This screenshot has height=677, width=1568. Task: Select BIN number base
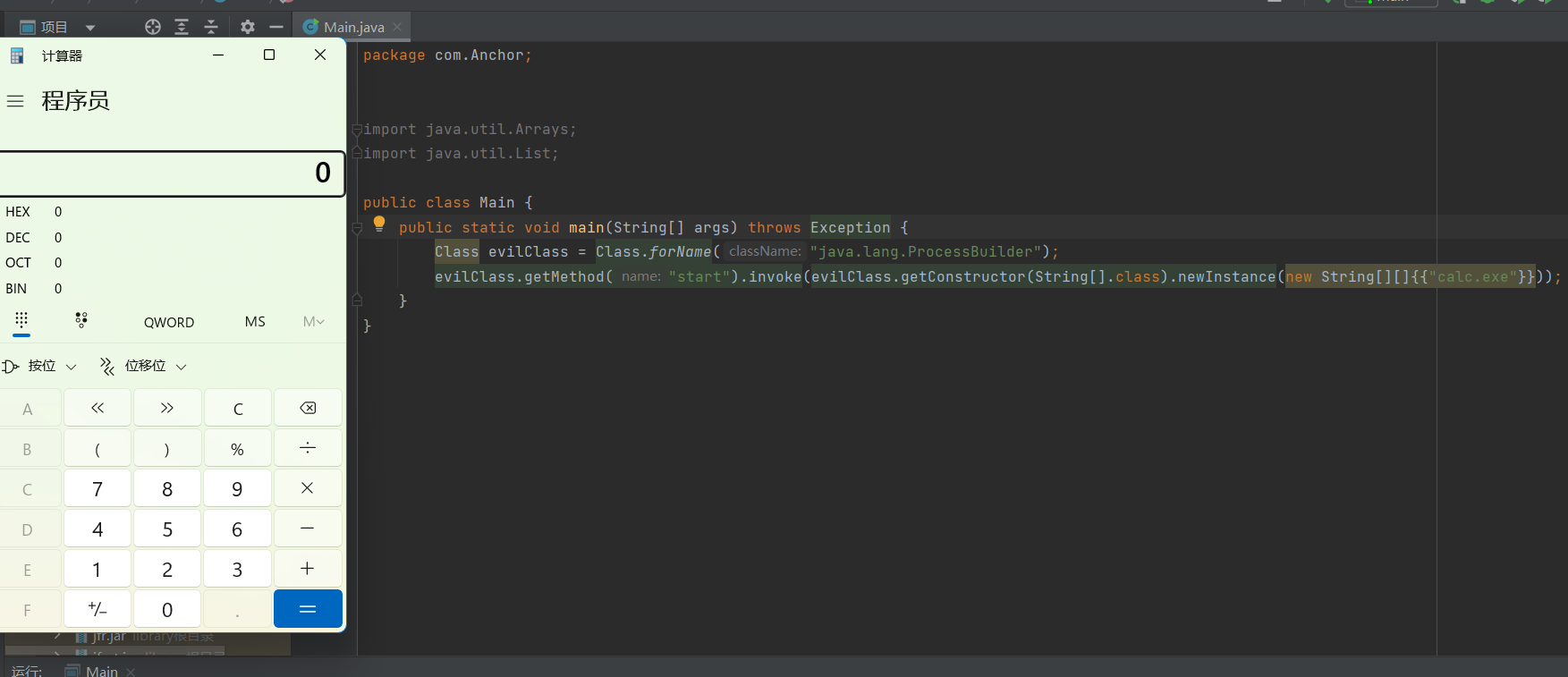coord(34,289)
